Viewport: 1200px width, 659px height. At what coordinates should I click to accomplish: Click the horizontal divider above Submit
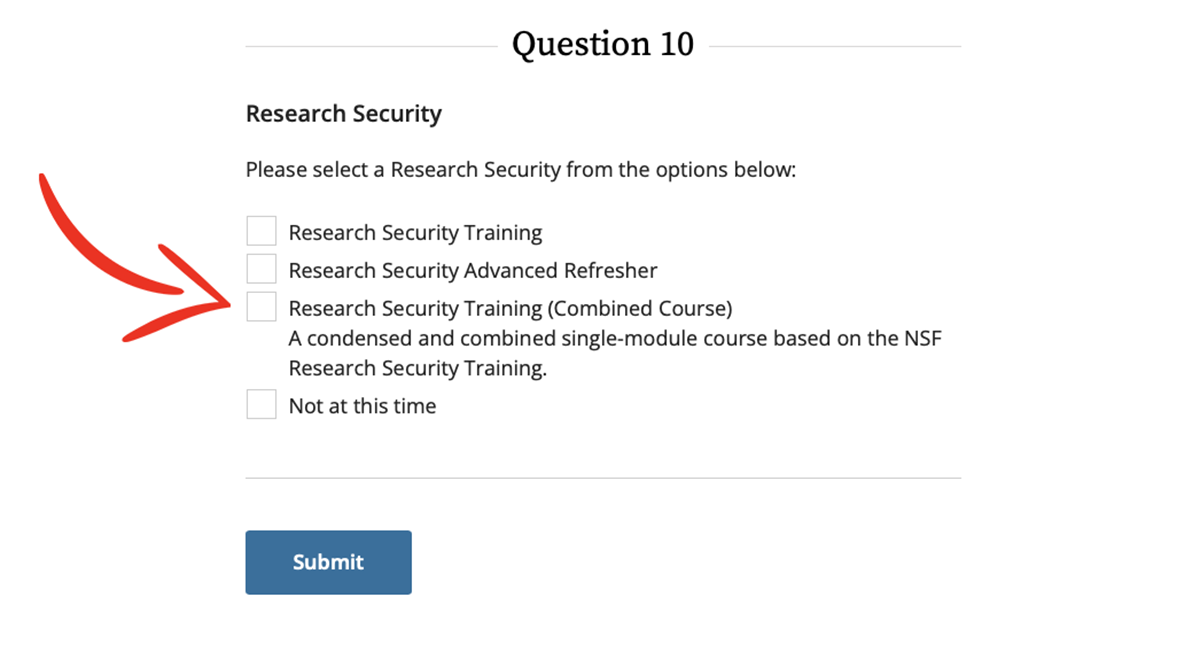click(x=603, y=478)
